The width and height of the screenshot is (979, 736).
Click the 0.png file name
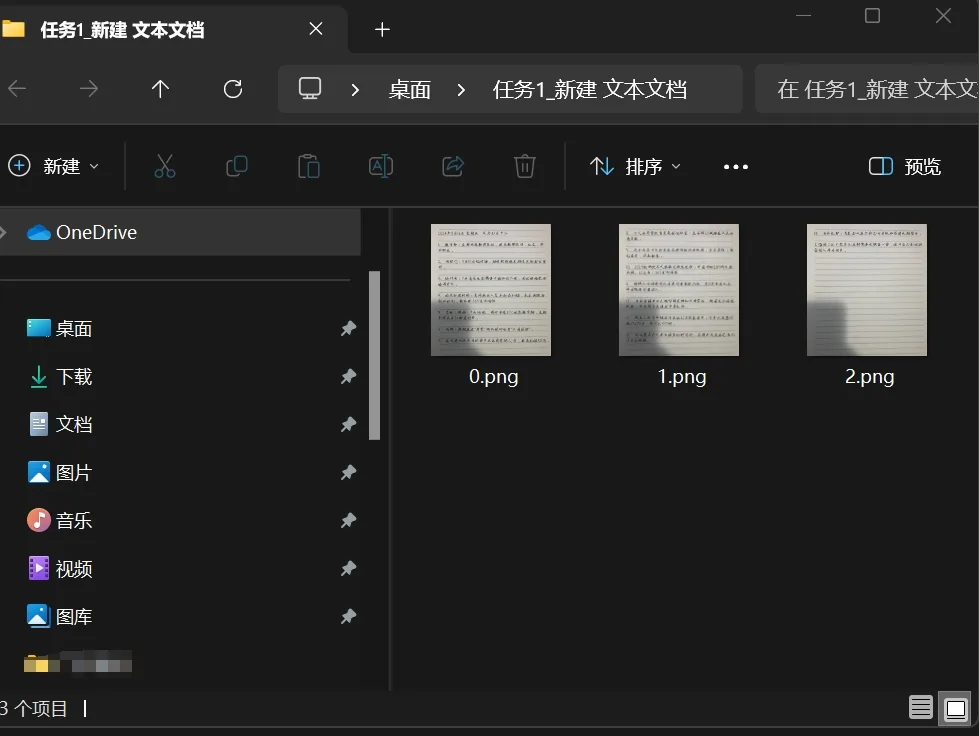tap(493, 376)
